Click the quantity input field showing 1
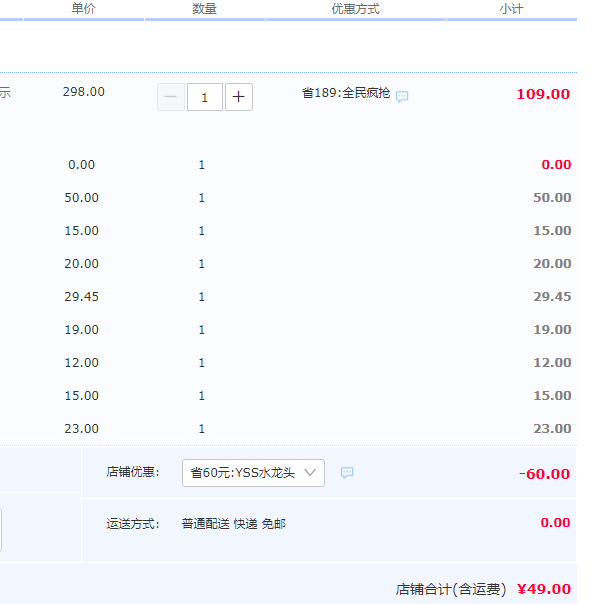 coord(205,97)
